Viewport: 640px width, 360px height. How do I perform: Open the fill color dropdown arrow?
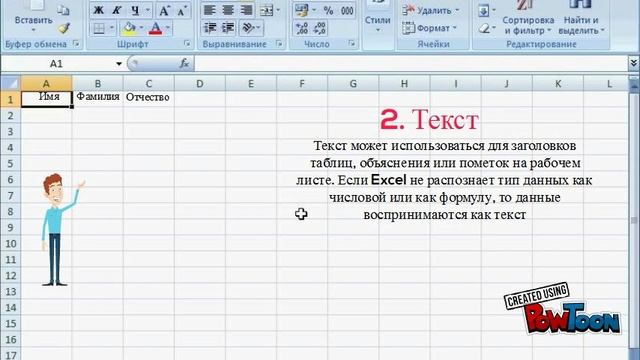click(x=142, y=28)
